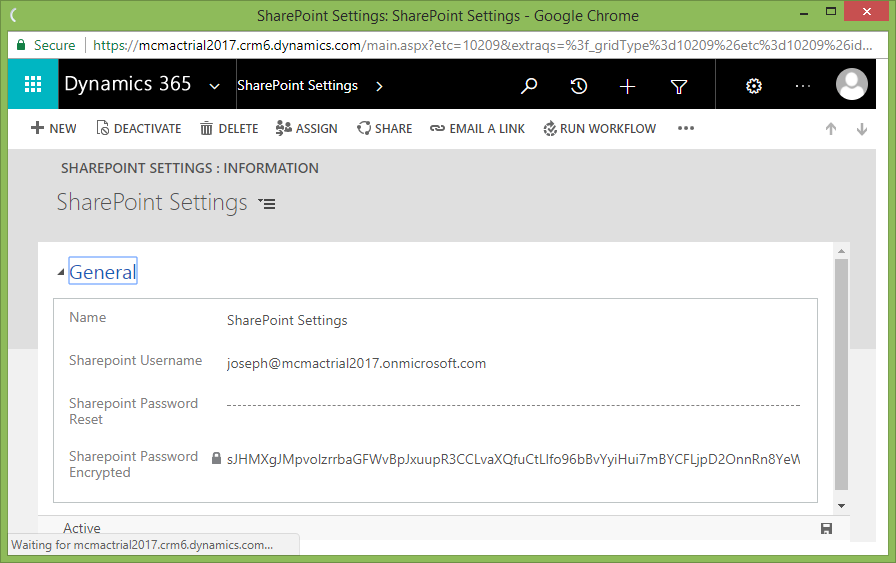
Task: Click DEACTIVATE in the command bar
Action: (x=138, y=128)
